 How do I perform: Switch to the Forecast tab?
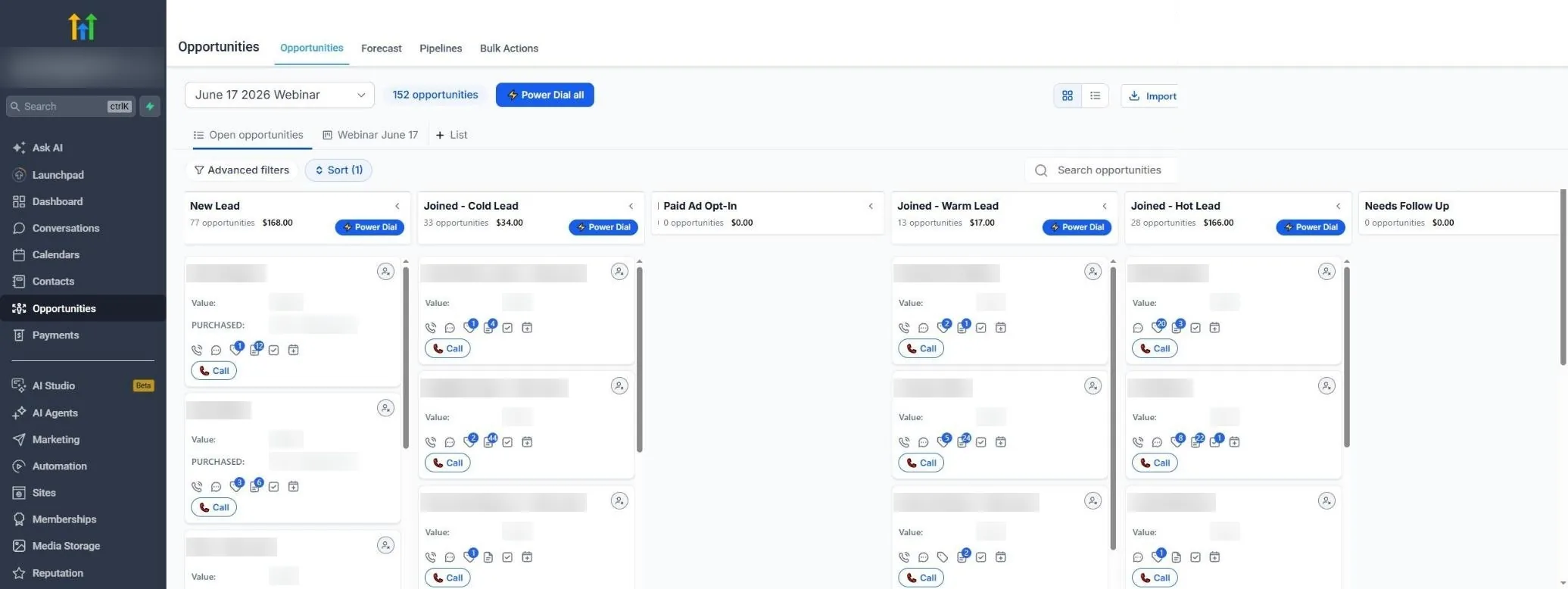tap(382, 48)
